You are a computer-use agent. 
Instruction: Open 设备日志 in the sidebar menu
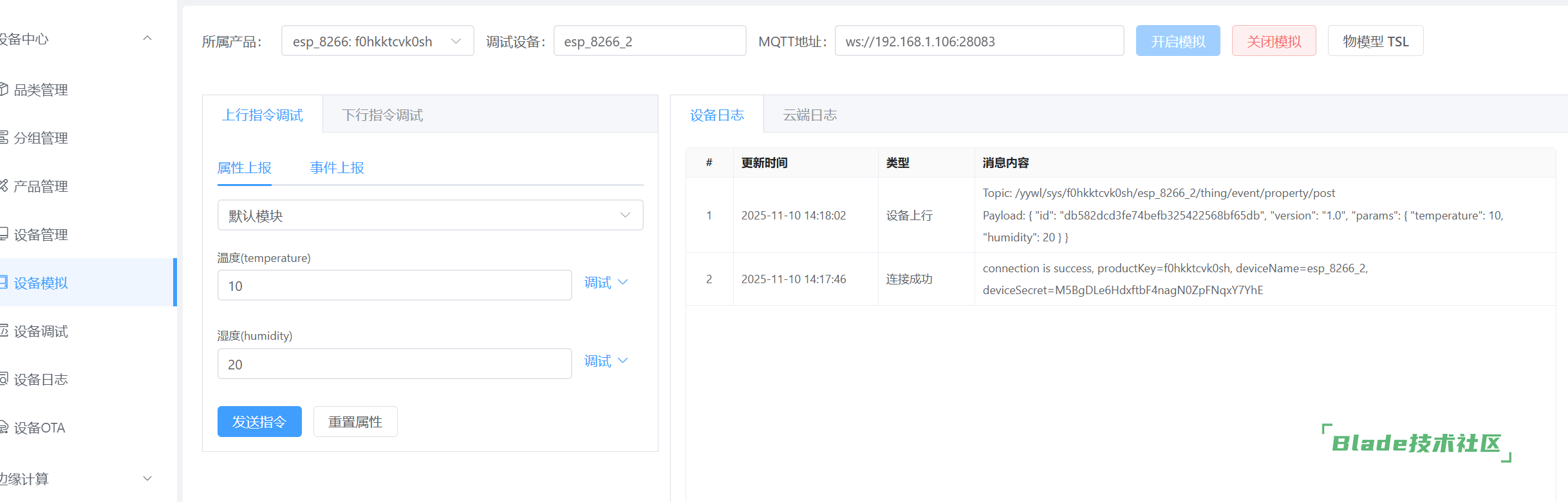[x=41, y=380]
